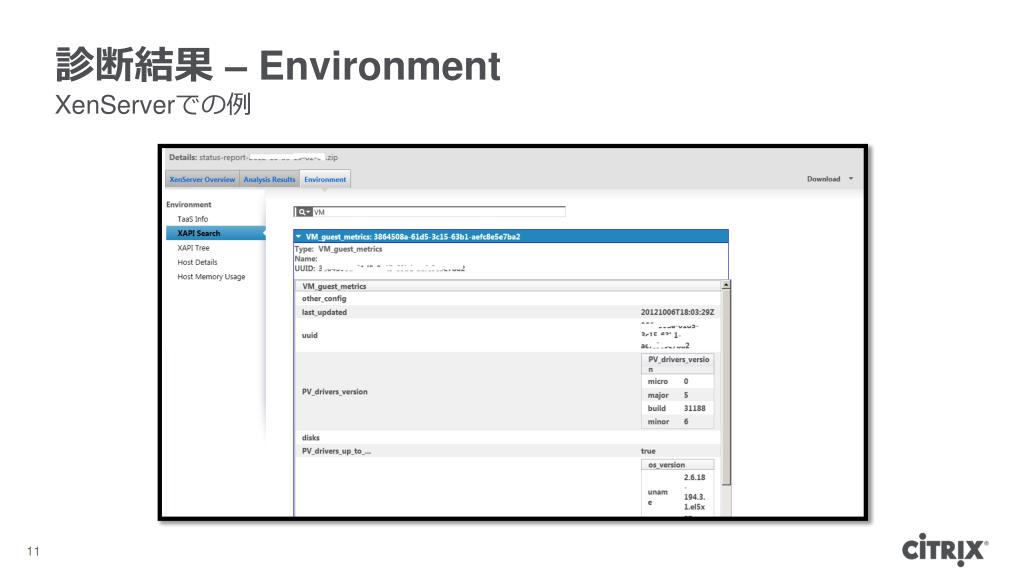Screen dimensions: 1024x576
Task: Open XAPI Tree in the sidebar
Action: (193, 248)
